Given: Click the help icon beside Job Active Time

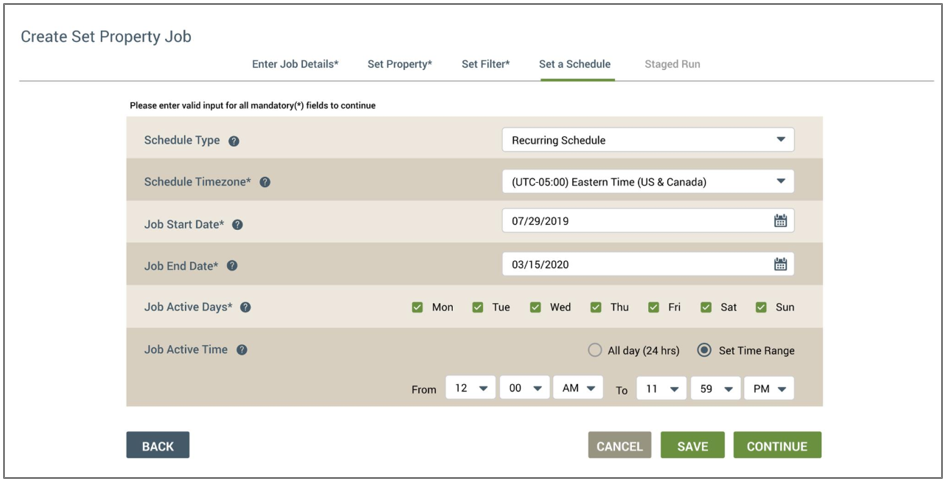Looking at the screenshot, I should tap(241, 350).
